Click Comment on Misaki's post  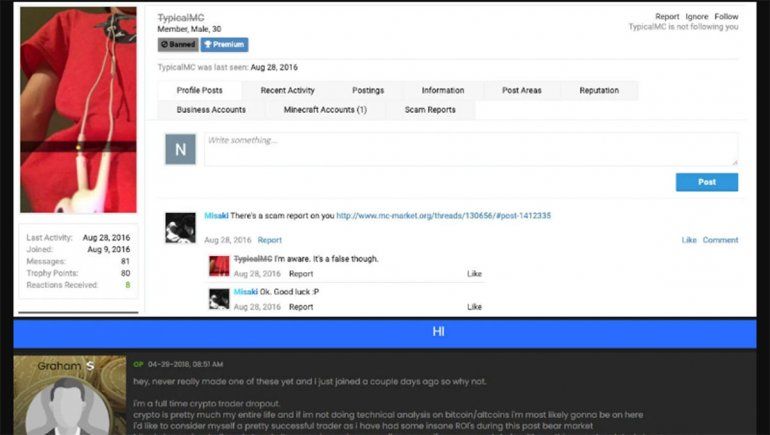(x=720, y=240)
